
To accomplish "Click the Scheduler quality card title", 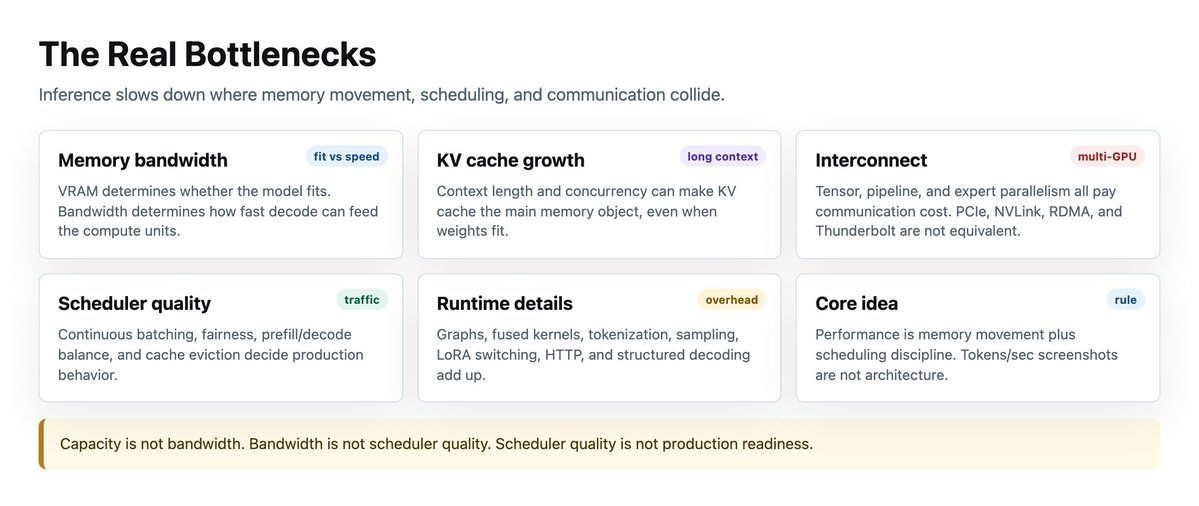I will tap(135, 303).
